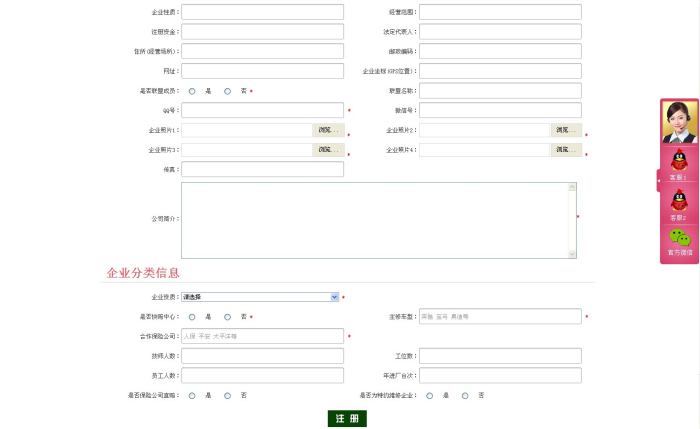Focus the 企业性质 input field

(262, 12)
